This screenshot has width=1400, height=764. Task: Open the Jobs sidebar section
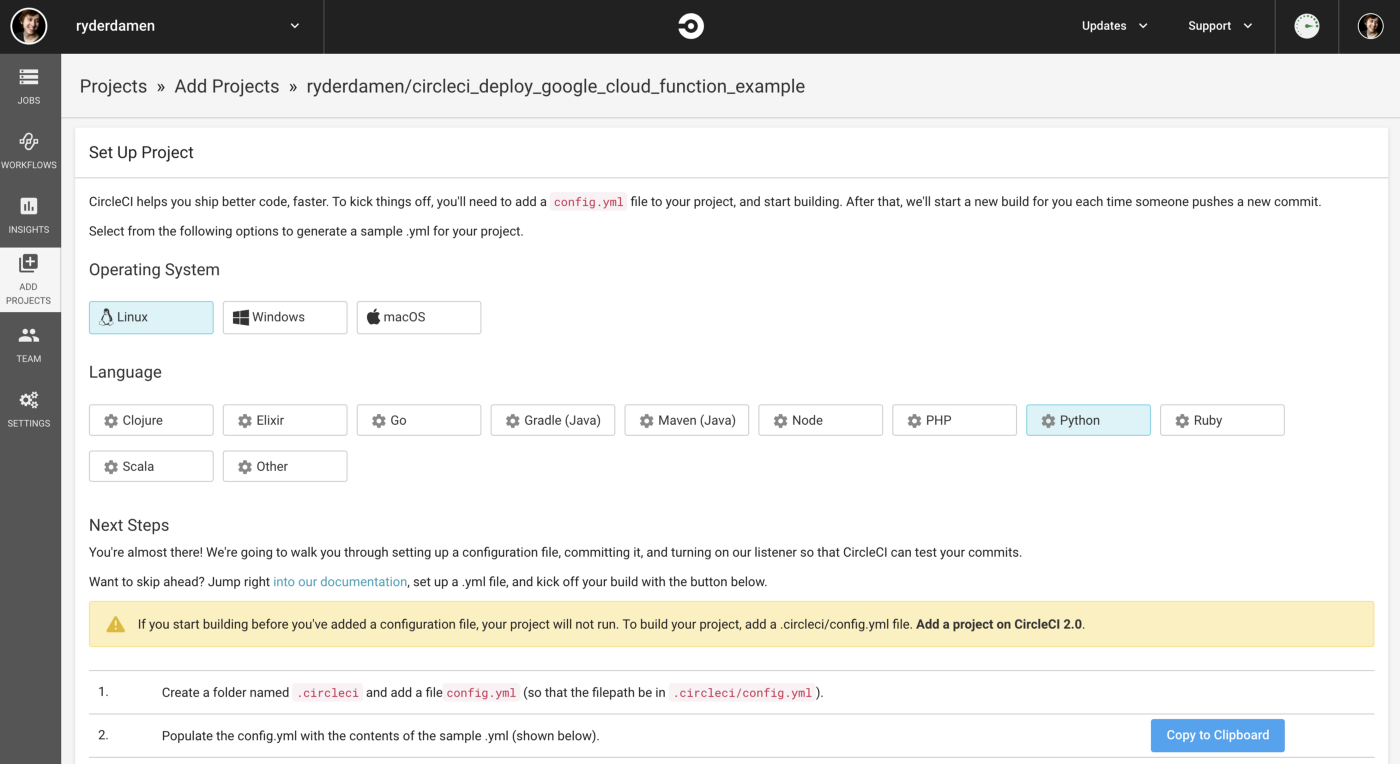(x=29, y=86)
